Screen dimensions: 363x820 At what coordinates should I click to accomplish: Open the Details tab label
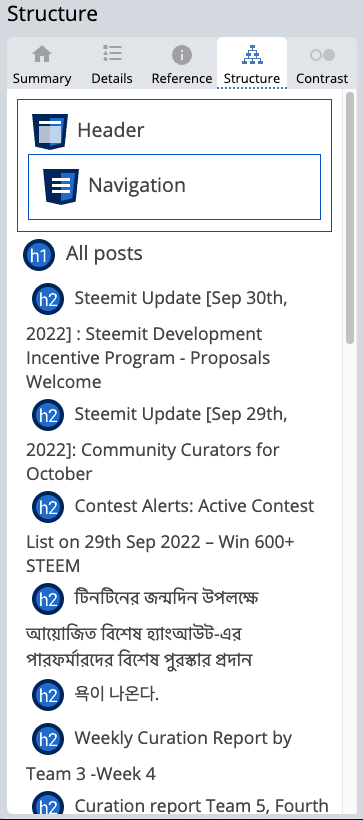(112, 78)
